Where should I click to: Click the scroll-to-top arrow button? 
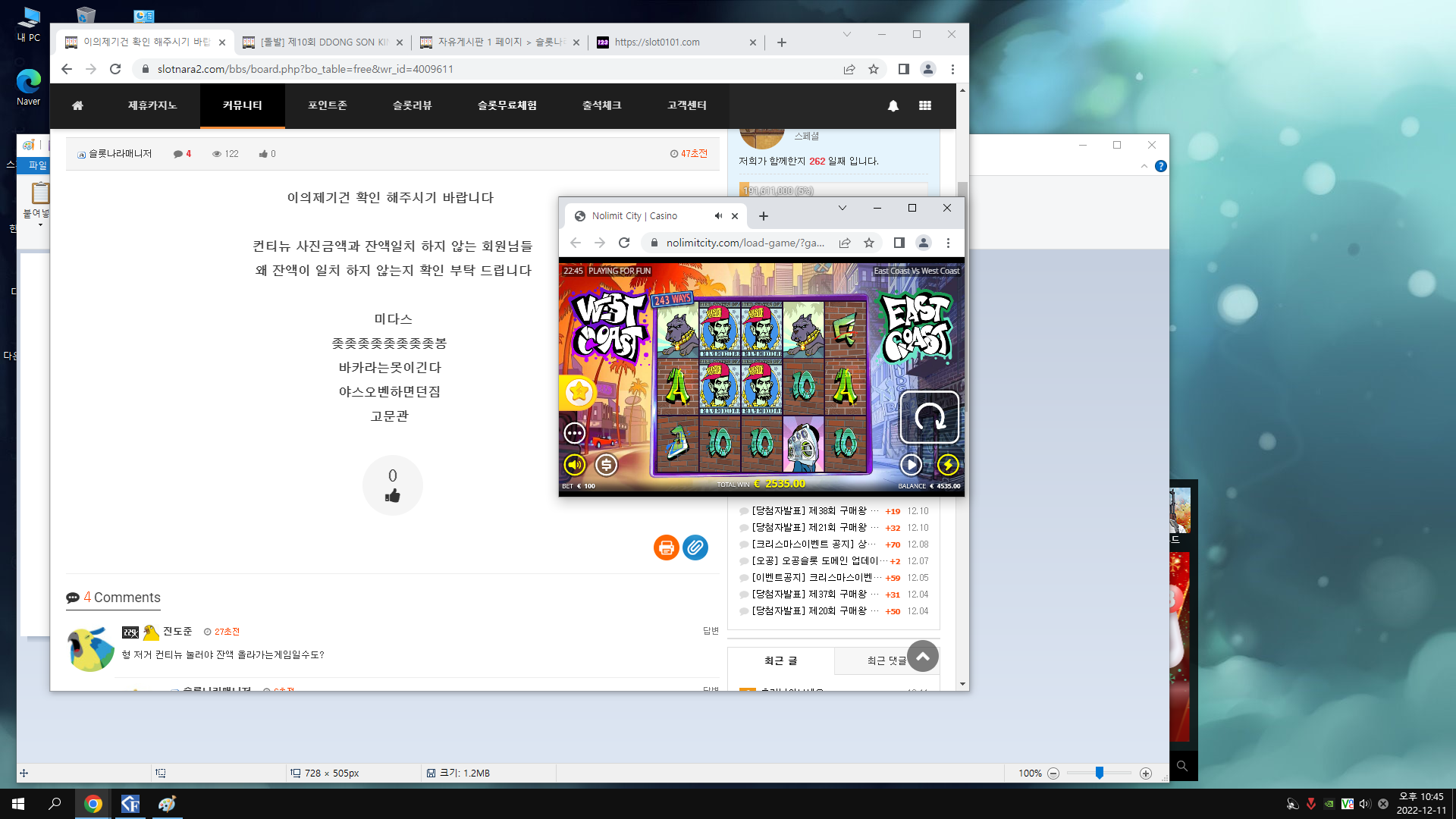(923, 657)
